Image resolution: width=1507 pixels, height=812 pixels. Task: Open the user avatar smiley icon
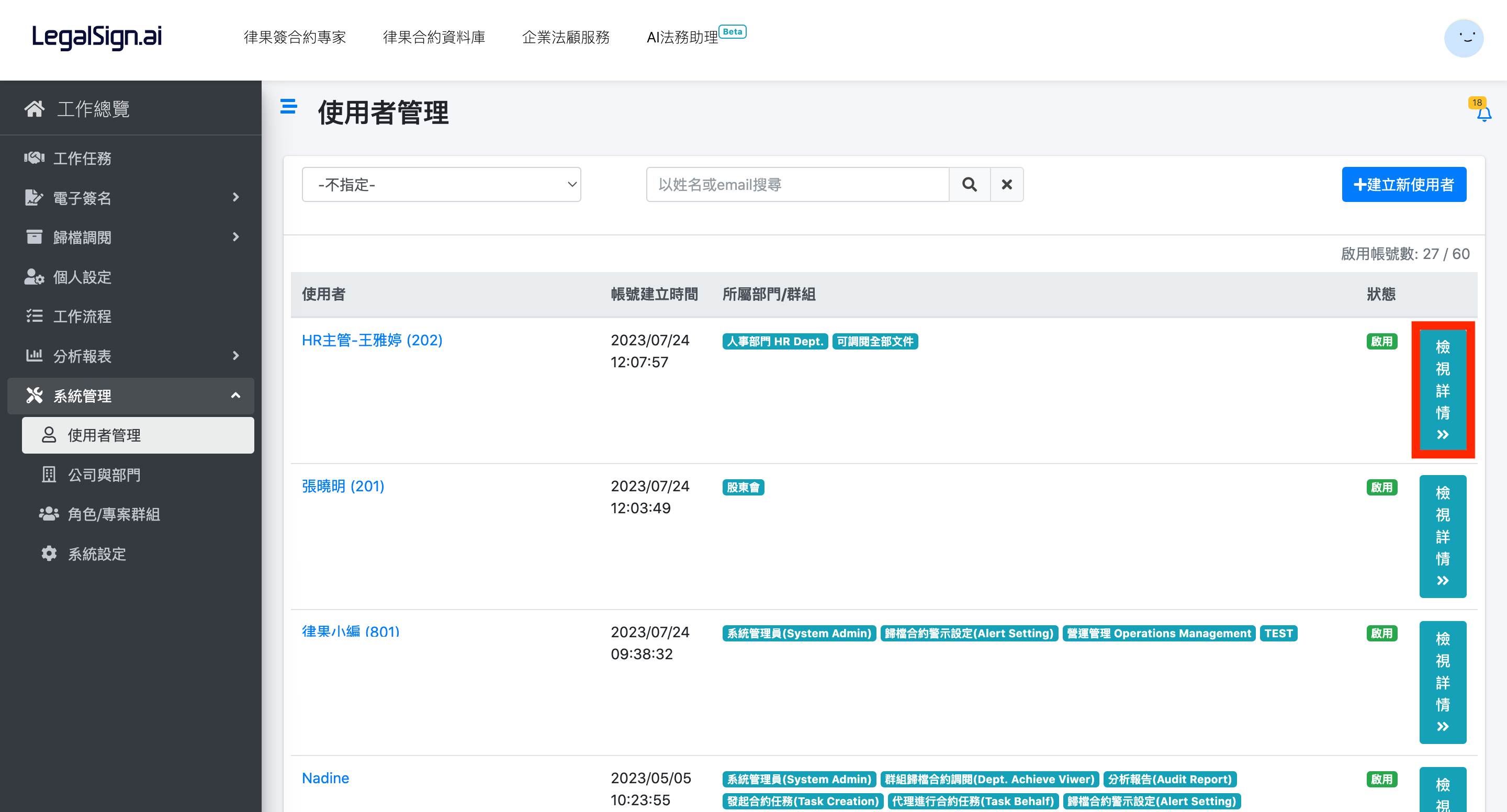[1463, 38]
